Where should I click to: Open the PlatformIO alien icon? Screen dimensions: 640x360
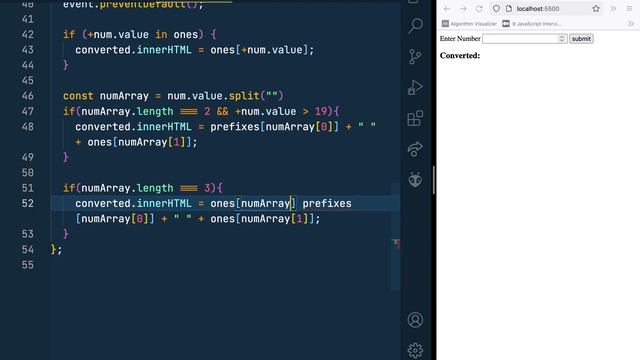coord(415,180)
